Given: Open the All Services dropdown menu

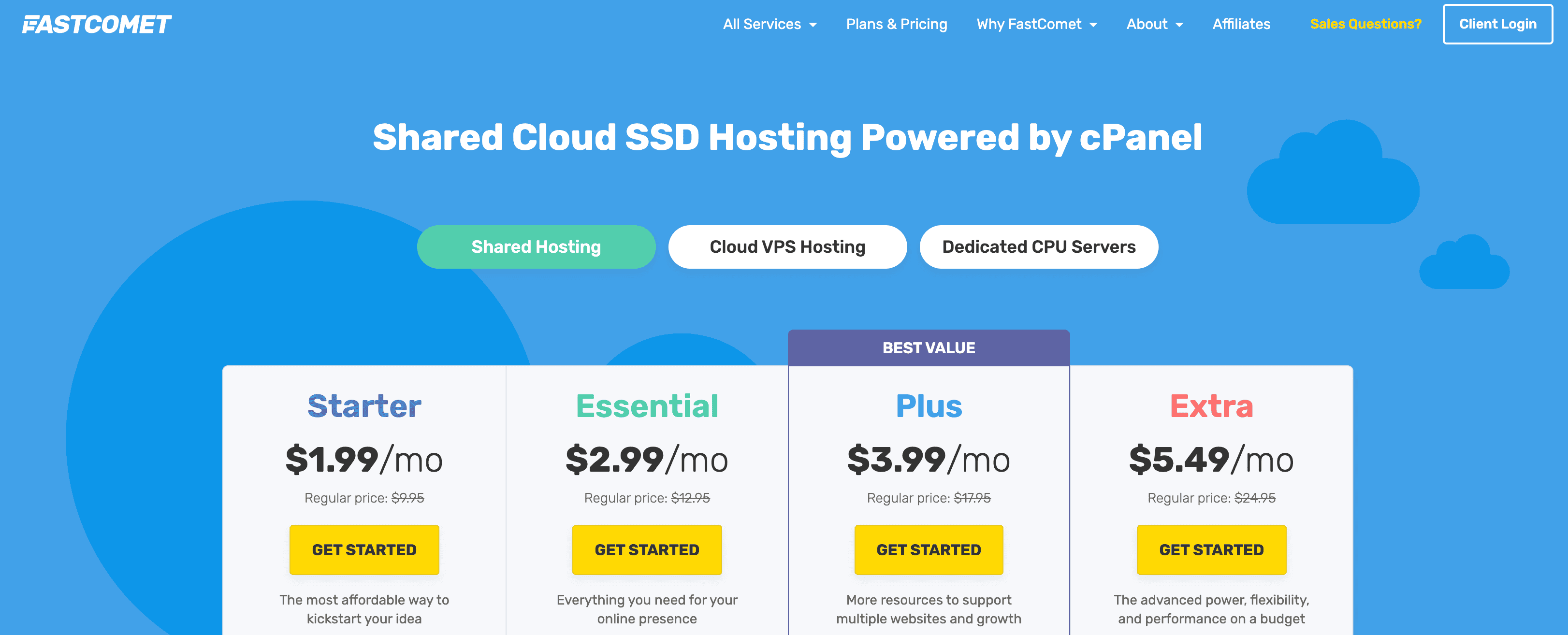Looking at the screenshot, I should [769, 24].
